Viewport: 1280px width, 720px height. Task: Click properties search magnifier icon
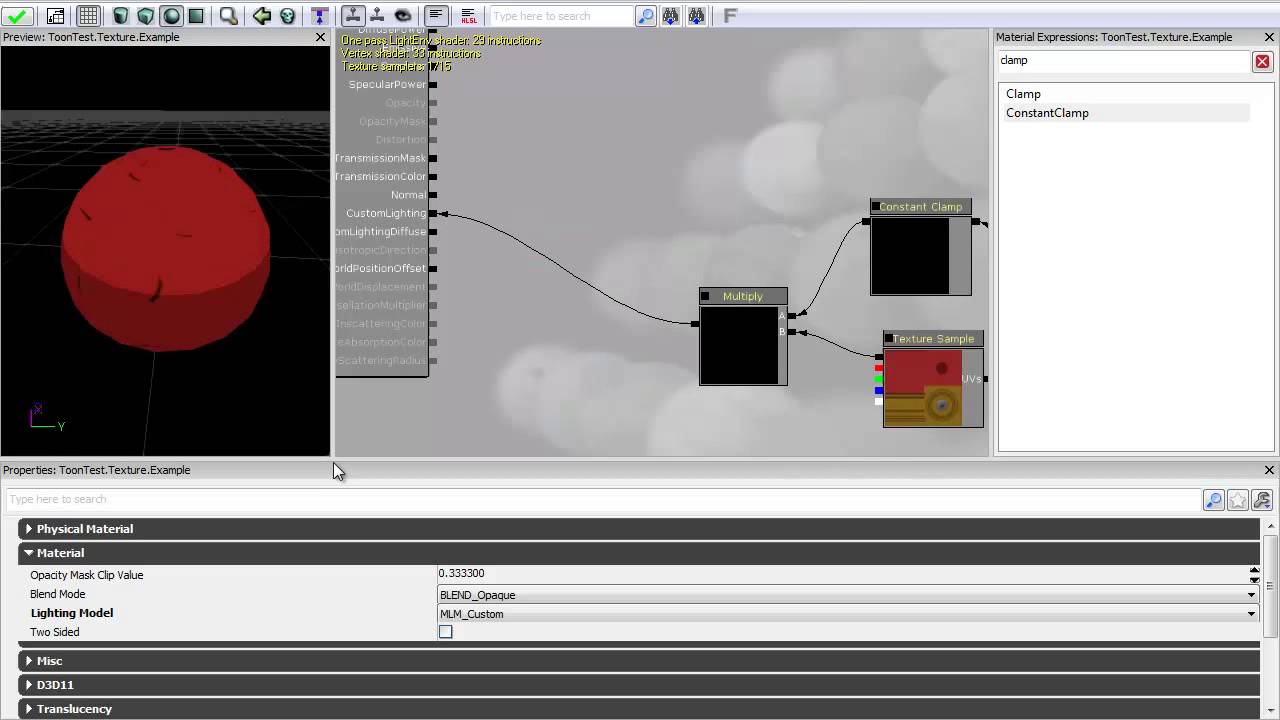[1213, 499]
